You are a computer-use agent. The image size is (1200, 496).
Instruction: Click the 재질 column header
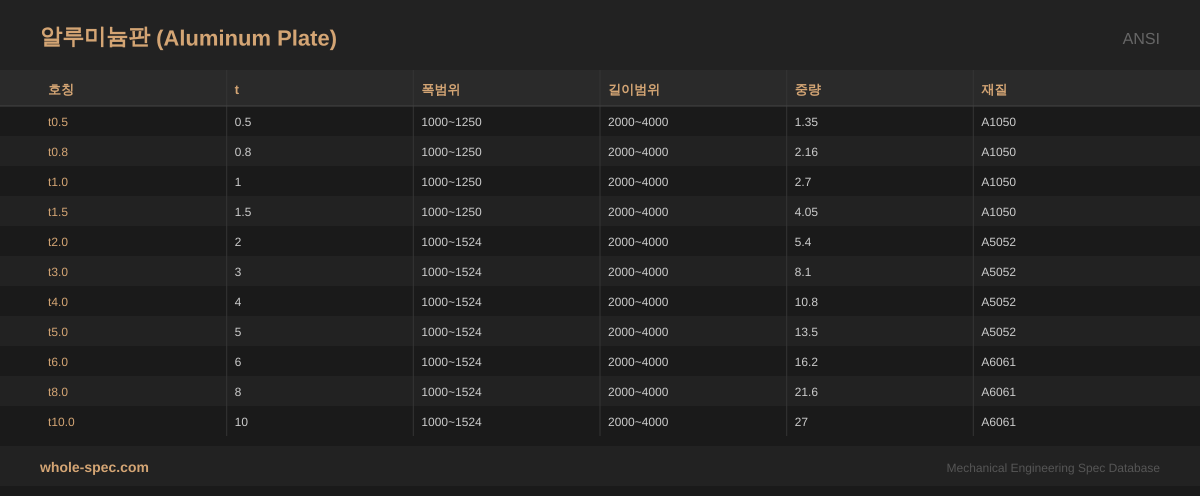click(994, 89)
